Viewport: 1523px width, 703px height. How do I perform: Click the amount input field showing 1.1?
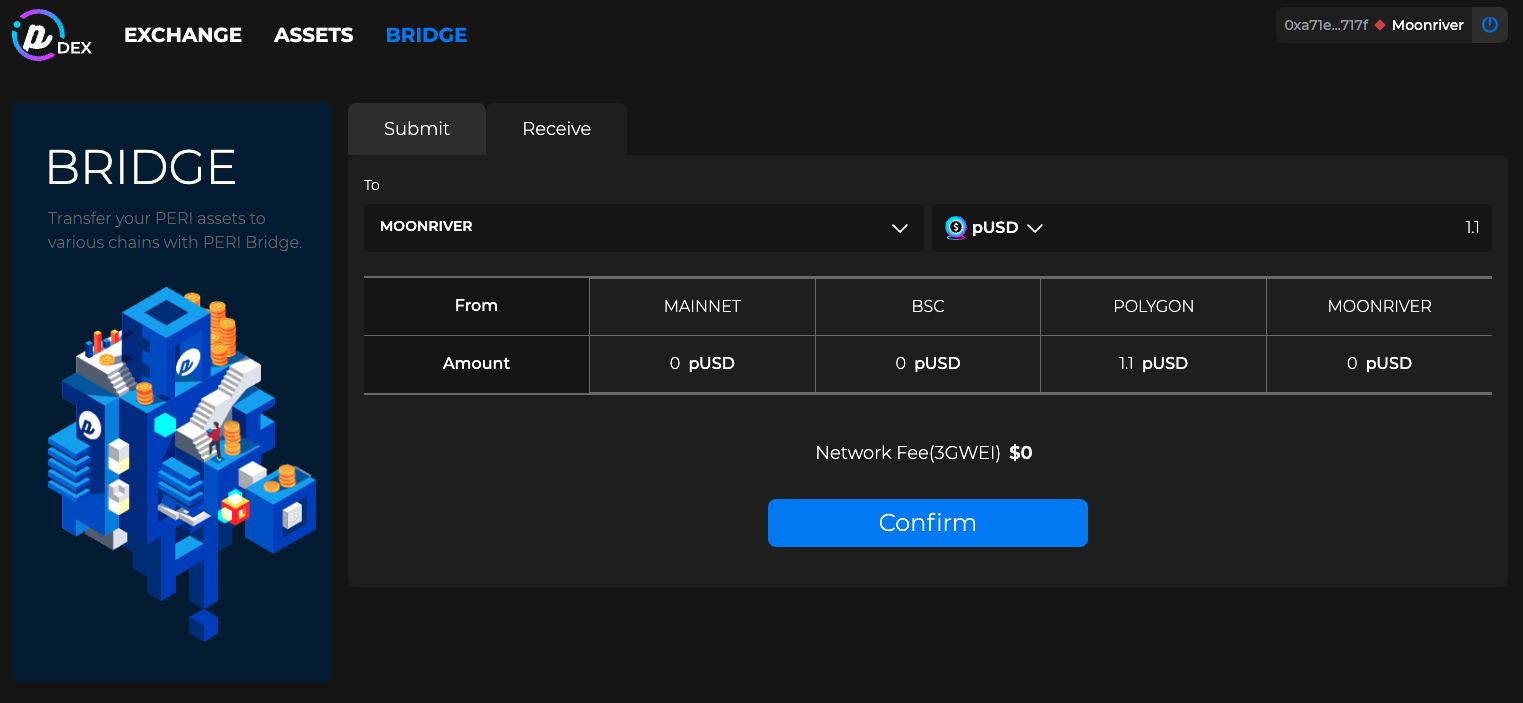(1270, 228)
